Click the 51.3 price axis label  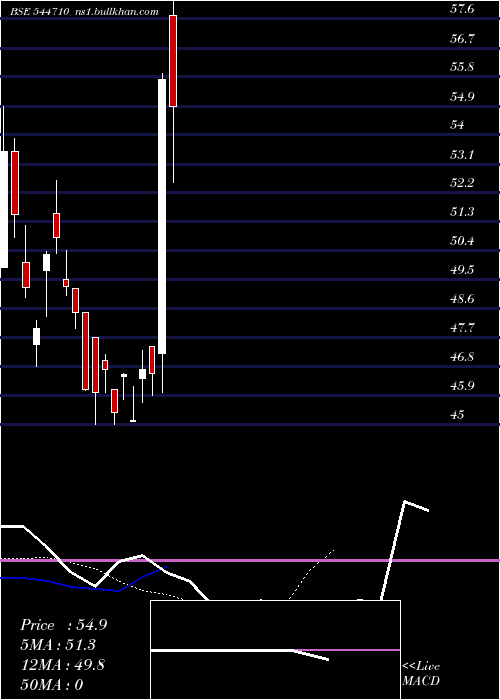coord(462,211)
